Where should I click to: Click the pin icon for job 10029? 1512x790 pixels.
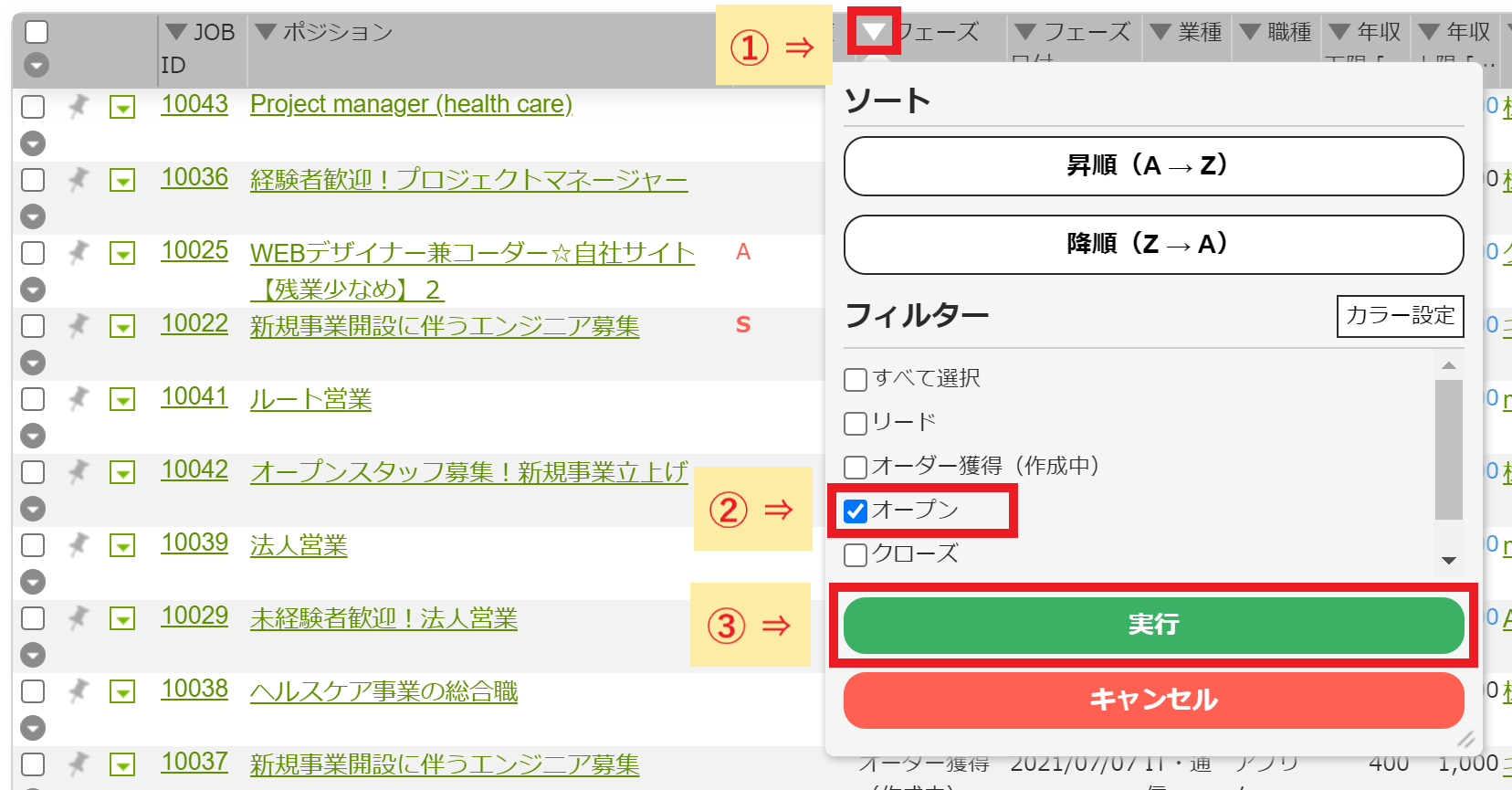[x=79, y=617]
